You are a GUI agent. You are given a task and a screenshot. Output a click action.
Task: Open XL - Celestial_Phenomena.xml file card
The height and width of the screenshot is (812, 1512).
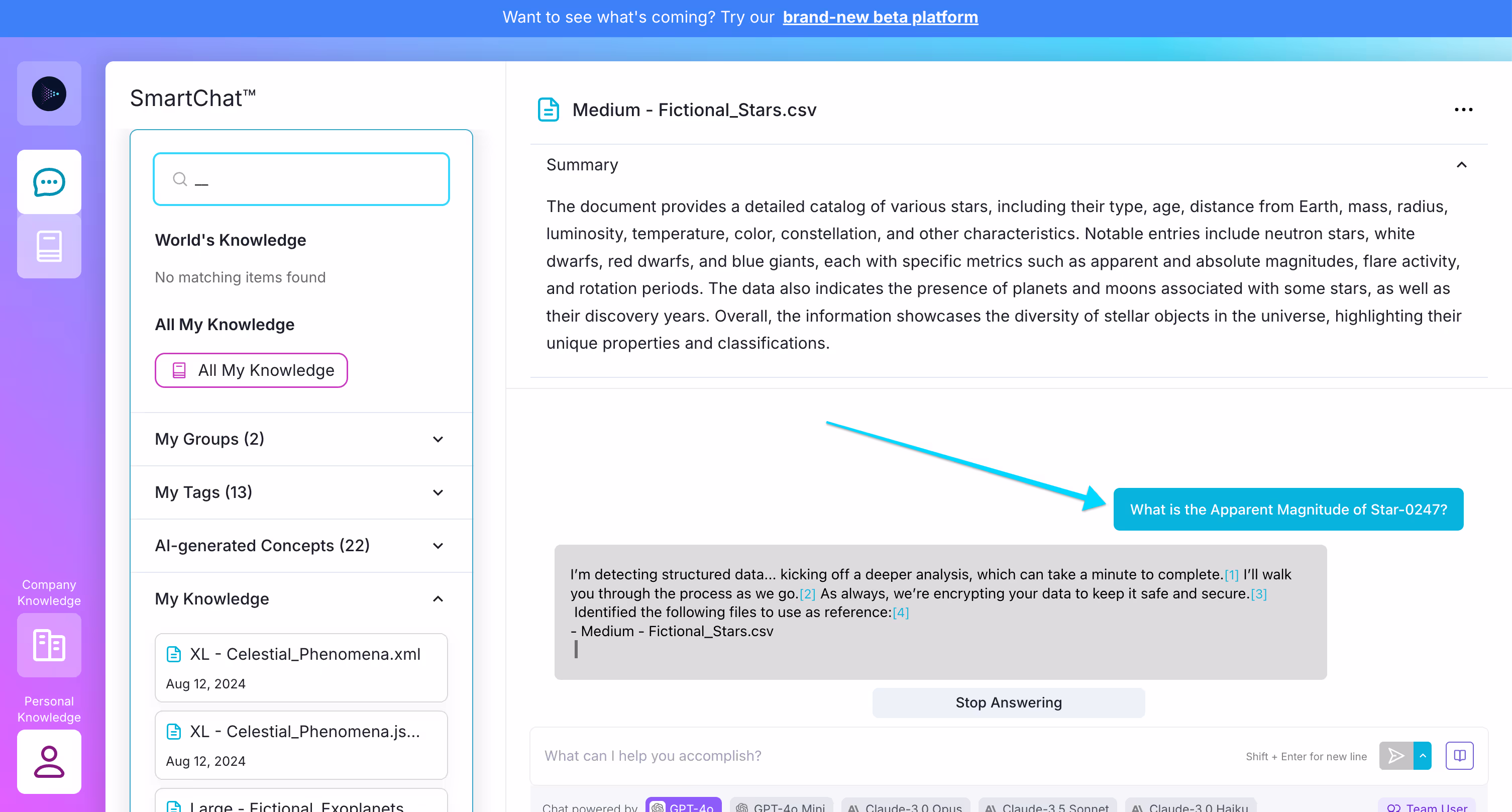click(301, 668)
